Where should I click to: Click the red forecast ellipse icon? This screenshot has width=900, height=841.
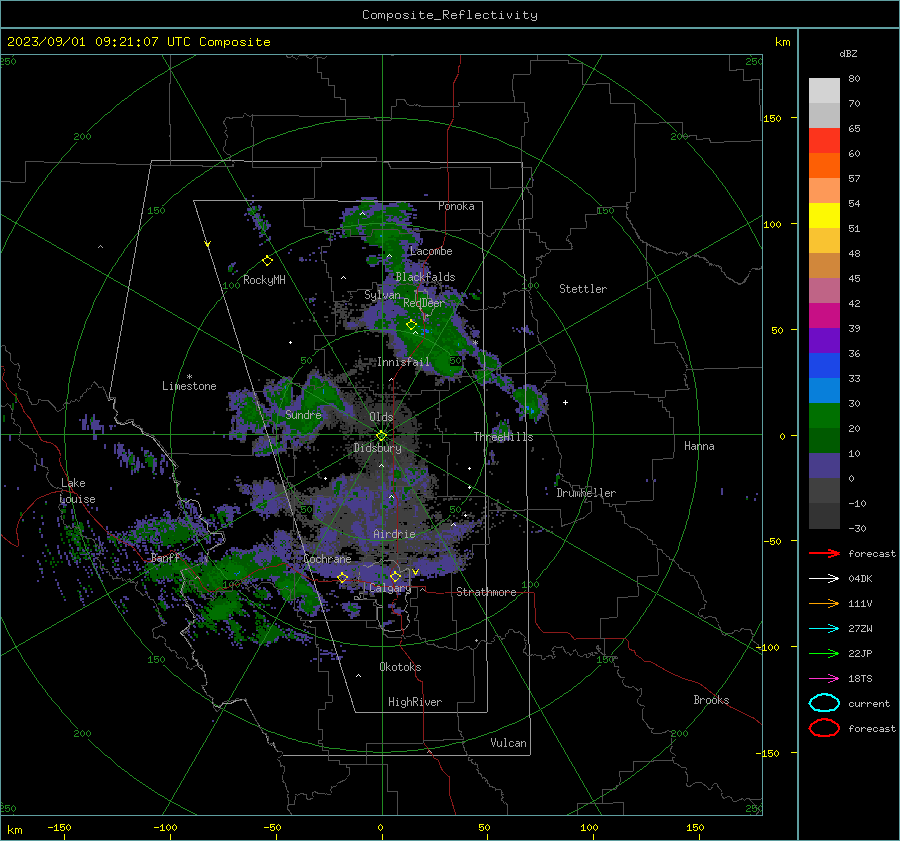pos(824,728)
